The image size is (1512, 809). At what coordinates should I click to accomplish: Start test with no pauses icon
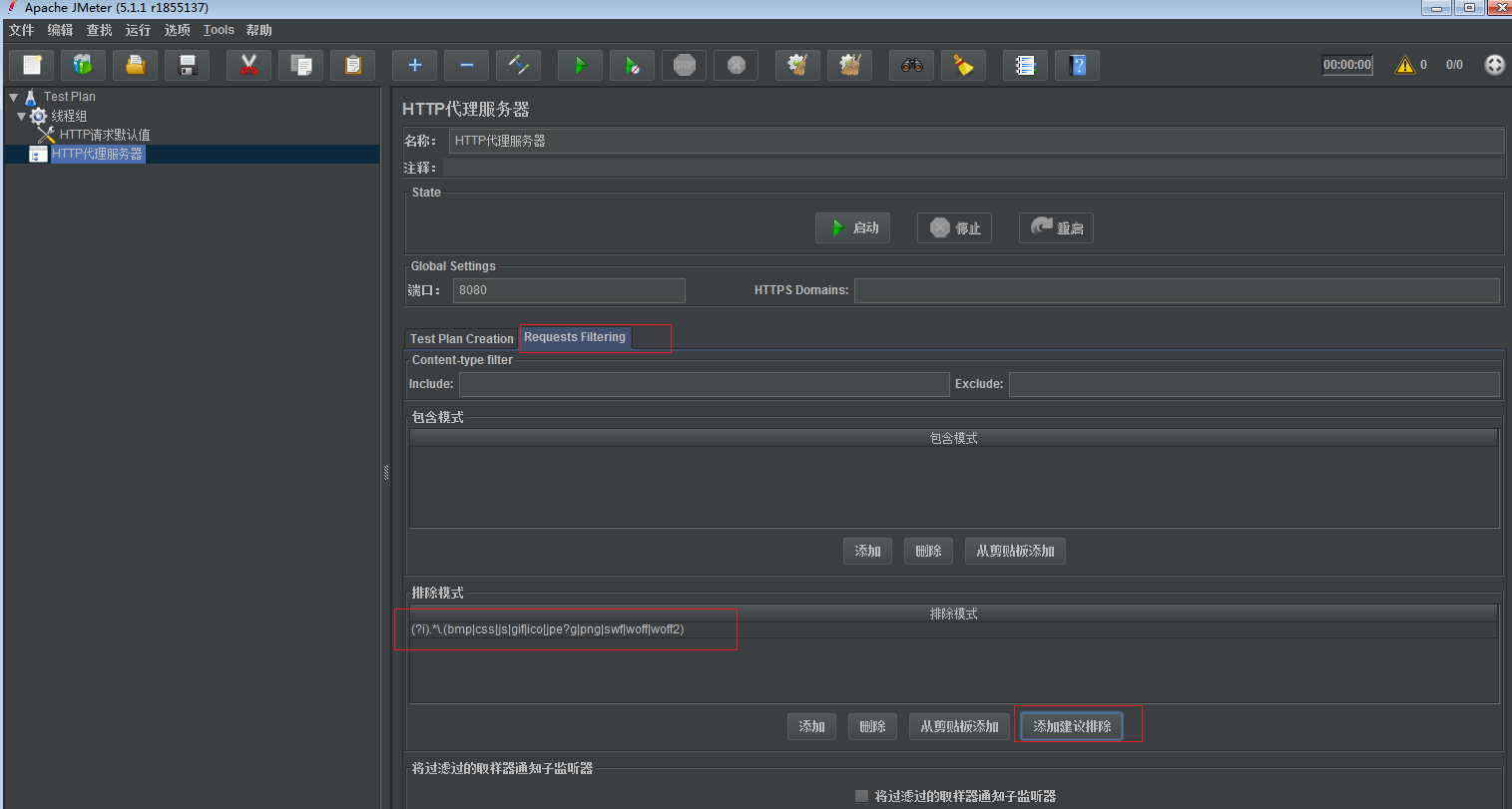pos(633,65)
